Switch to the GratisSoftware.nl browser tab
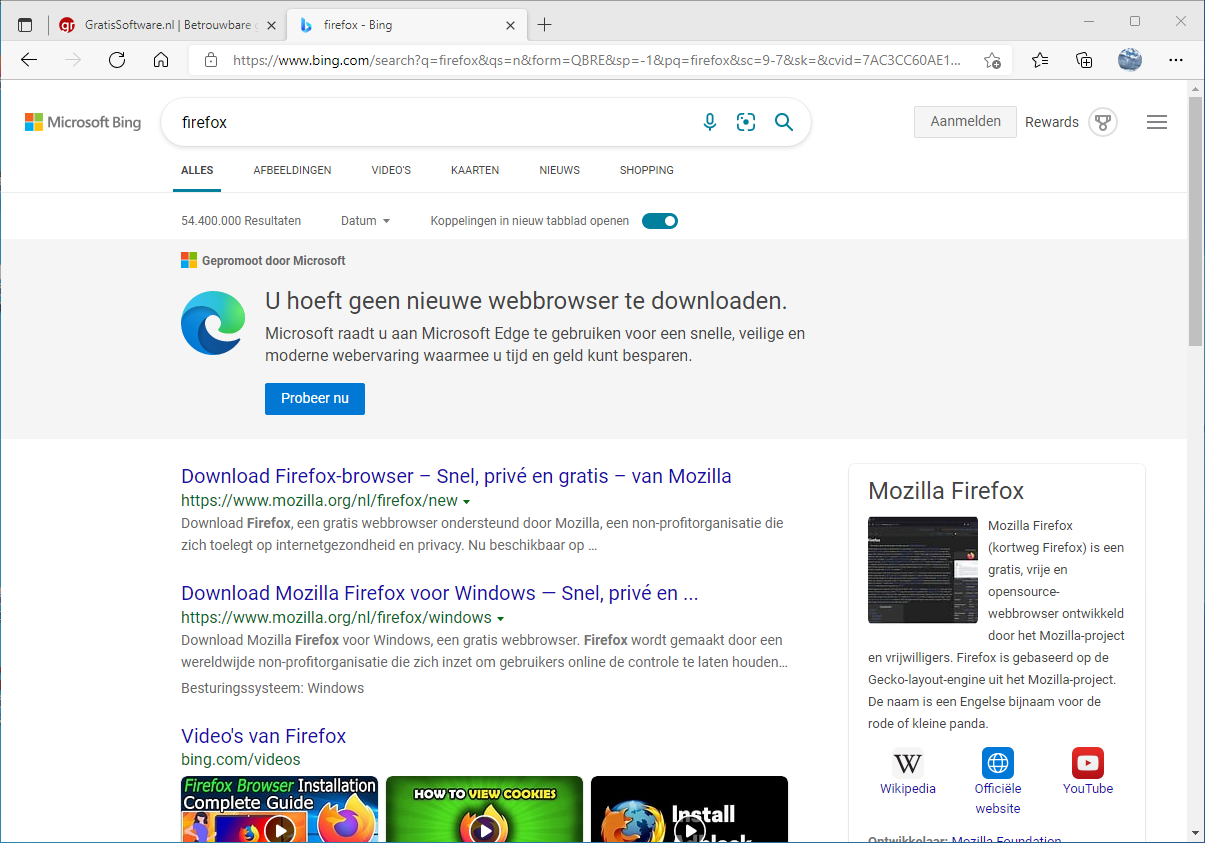This screenshot has width=1205, height=843. tap(160, 25)
